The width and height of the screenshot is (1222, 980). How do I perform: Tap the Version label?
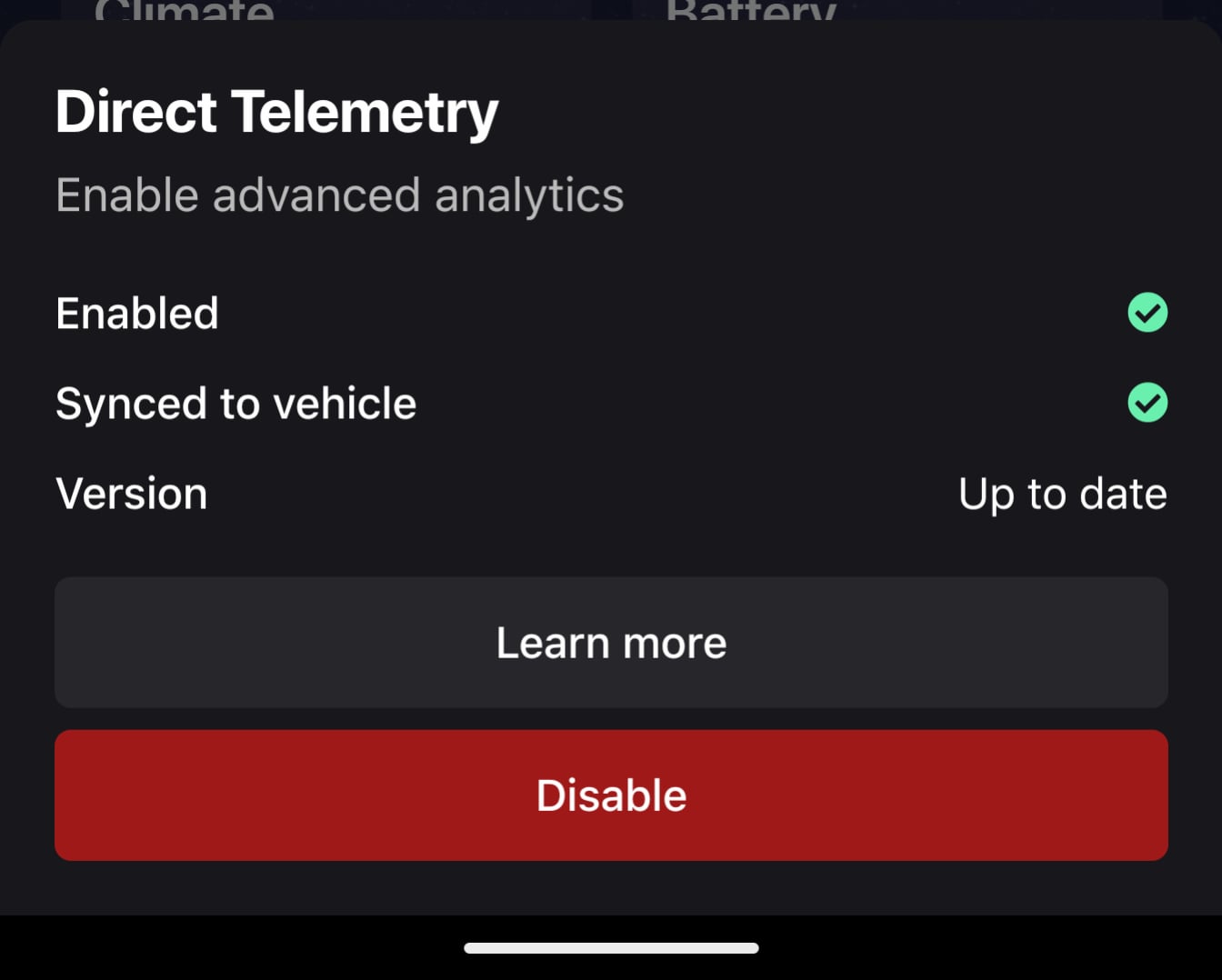(132, 494)
